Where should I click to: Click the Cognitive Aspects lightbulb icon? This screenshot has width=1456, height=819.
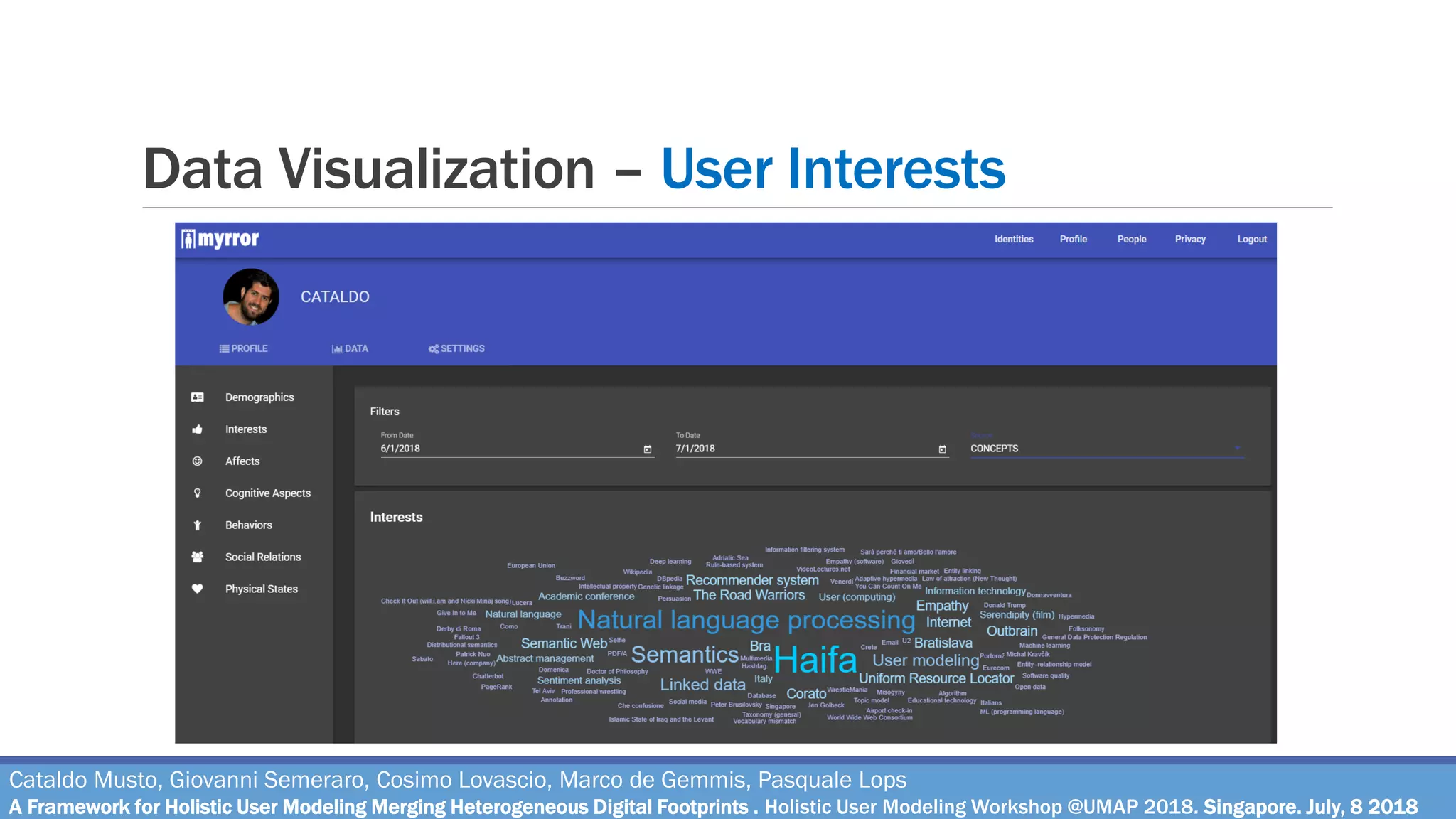pos(198,493)
